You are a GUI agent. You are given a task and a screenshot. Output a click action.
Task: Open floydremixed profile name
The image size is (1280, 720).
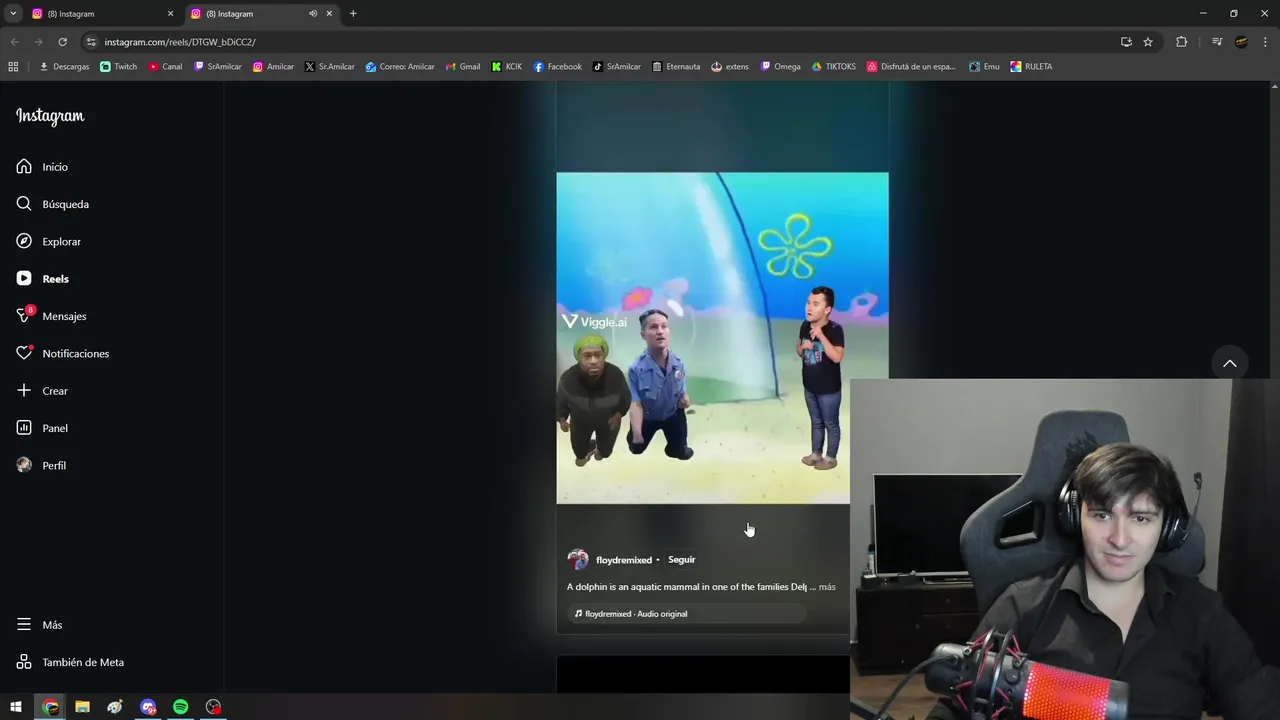(x=623, y=560)
